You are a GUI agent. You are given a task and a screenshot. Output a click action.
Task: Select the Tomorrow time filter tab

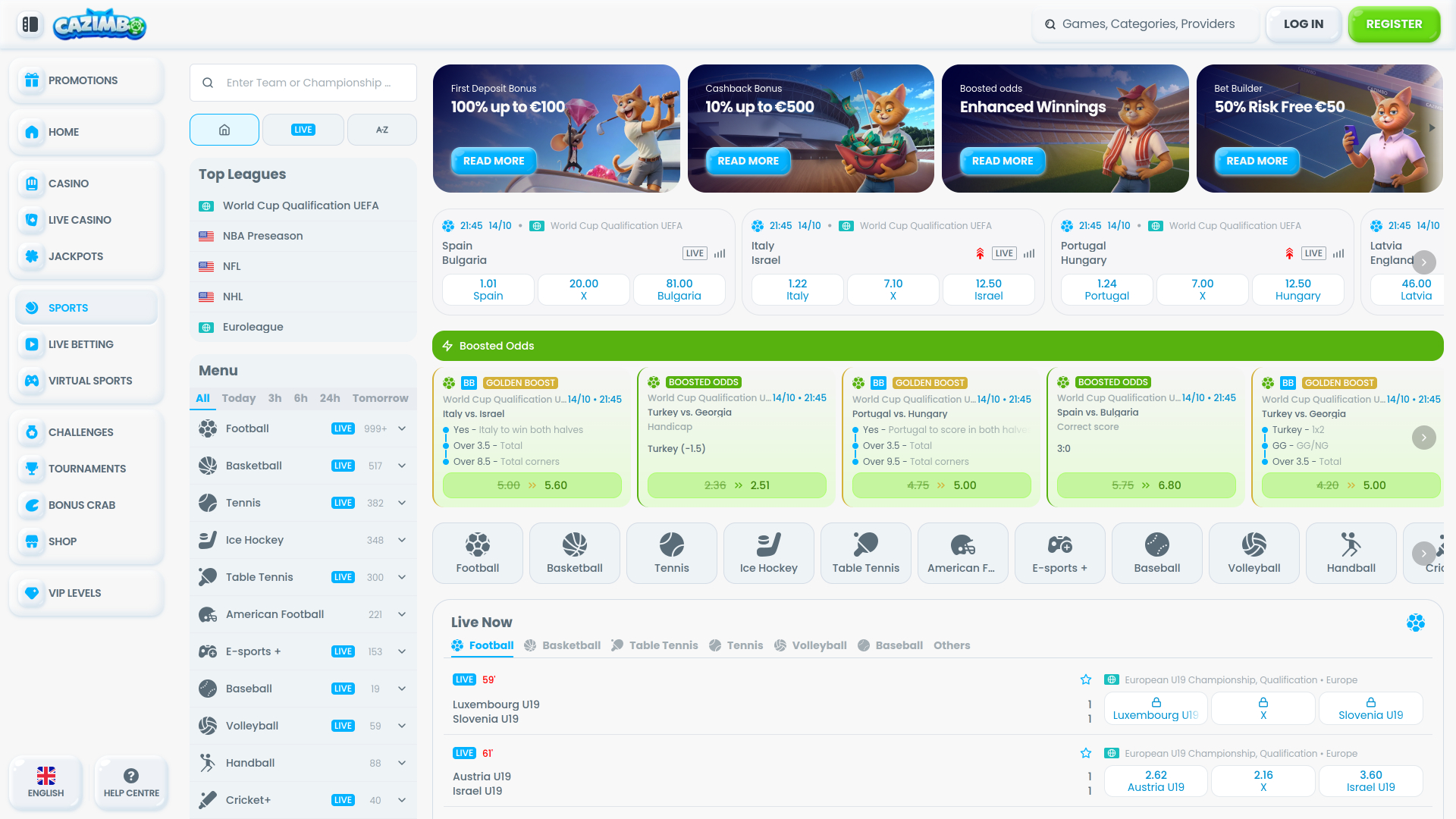380,398
